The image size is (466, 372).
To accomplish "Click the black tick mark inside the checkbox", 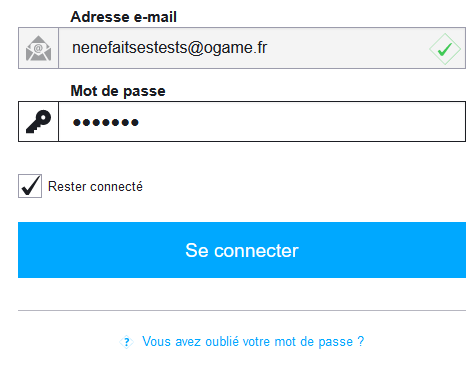I will point(30,185).
